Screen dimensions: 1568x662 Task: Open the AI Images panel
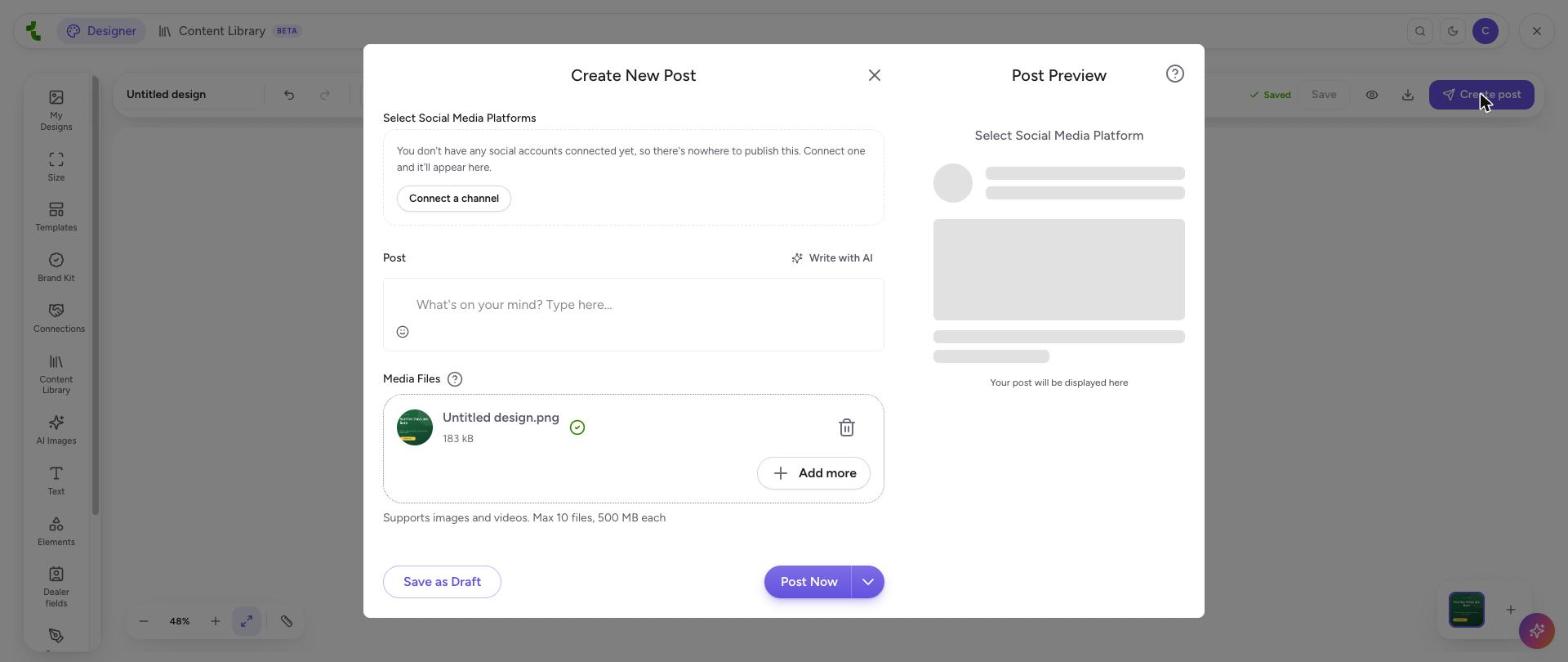(56, 430)
